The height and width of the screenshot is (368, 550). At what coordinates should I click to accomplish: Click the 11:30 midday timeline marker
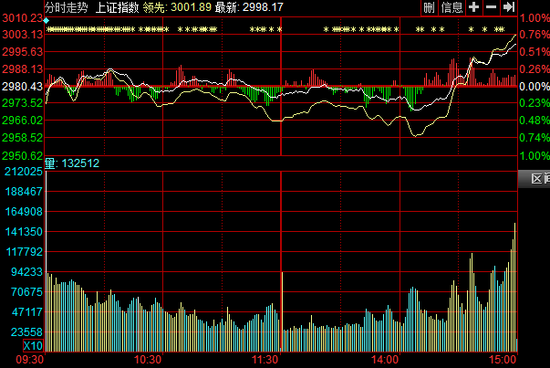click(265, 360)
